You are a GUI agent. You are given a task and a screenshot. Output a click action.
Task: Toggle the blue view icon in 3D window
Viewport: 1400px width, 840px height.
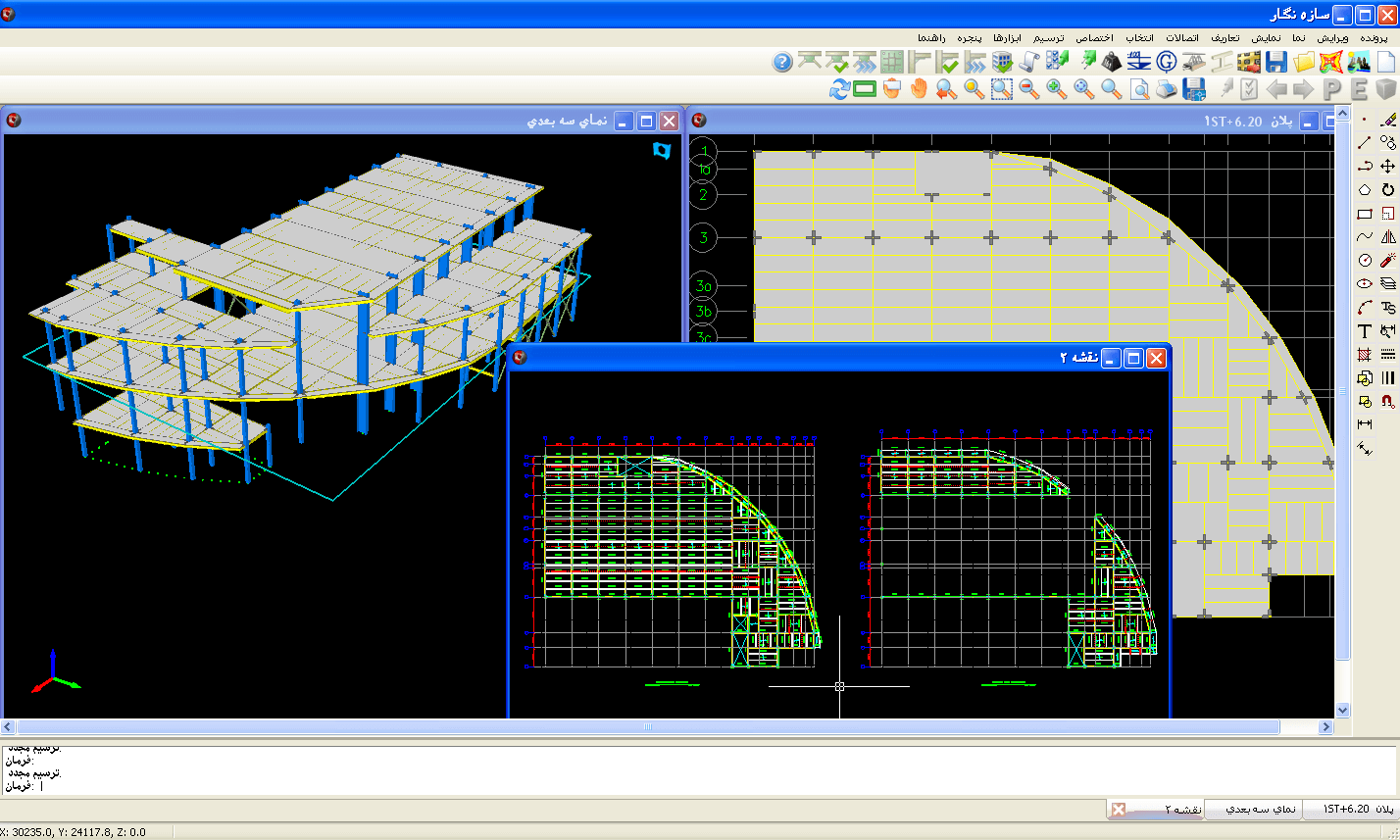(662, 150)
